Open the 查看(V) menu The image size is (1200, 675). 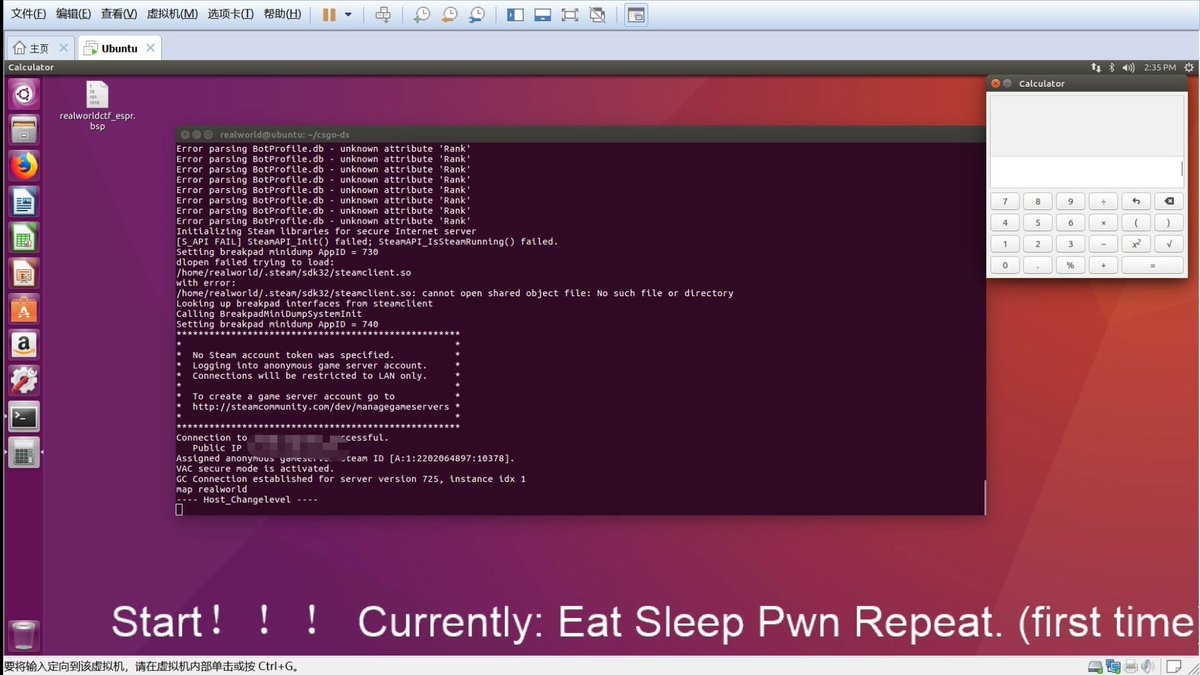[x=119, y=14]
